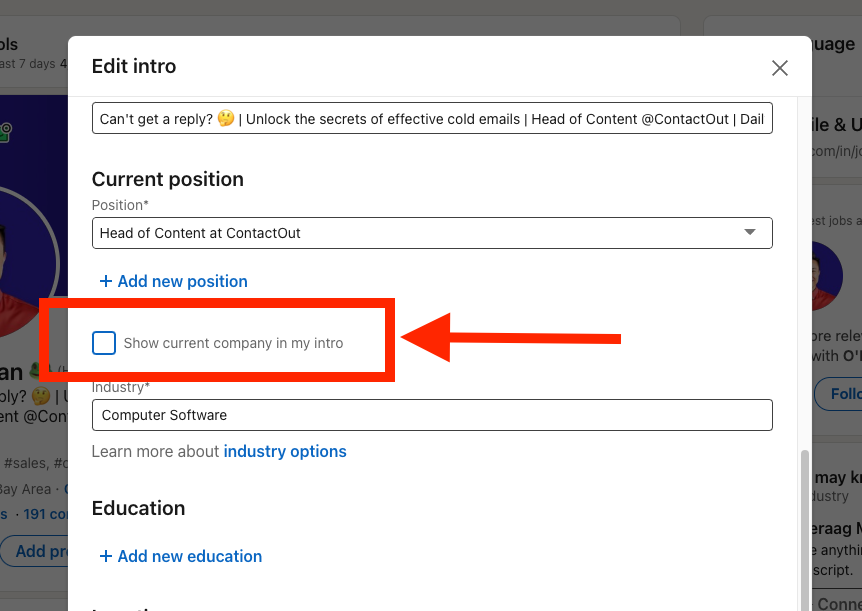862x611 pixels.
Task: Click the Connect button at bottom right
Action: (838, 603)
